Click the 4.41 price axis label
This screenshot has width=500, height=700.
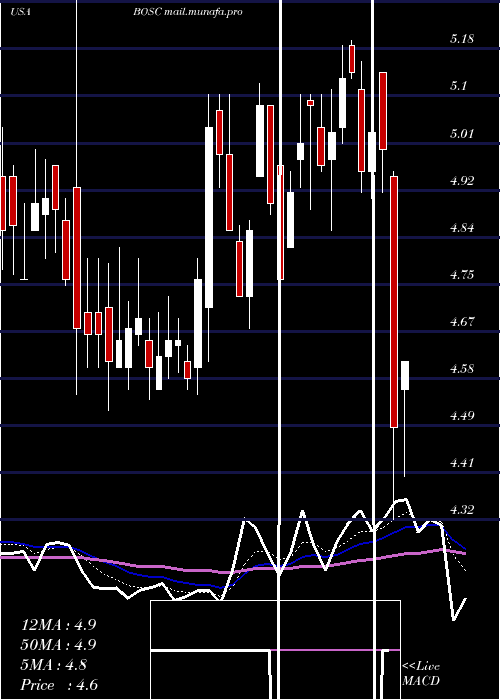462,463
